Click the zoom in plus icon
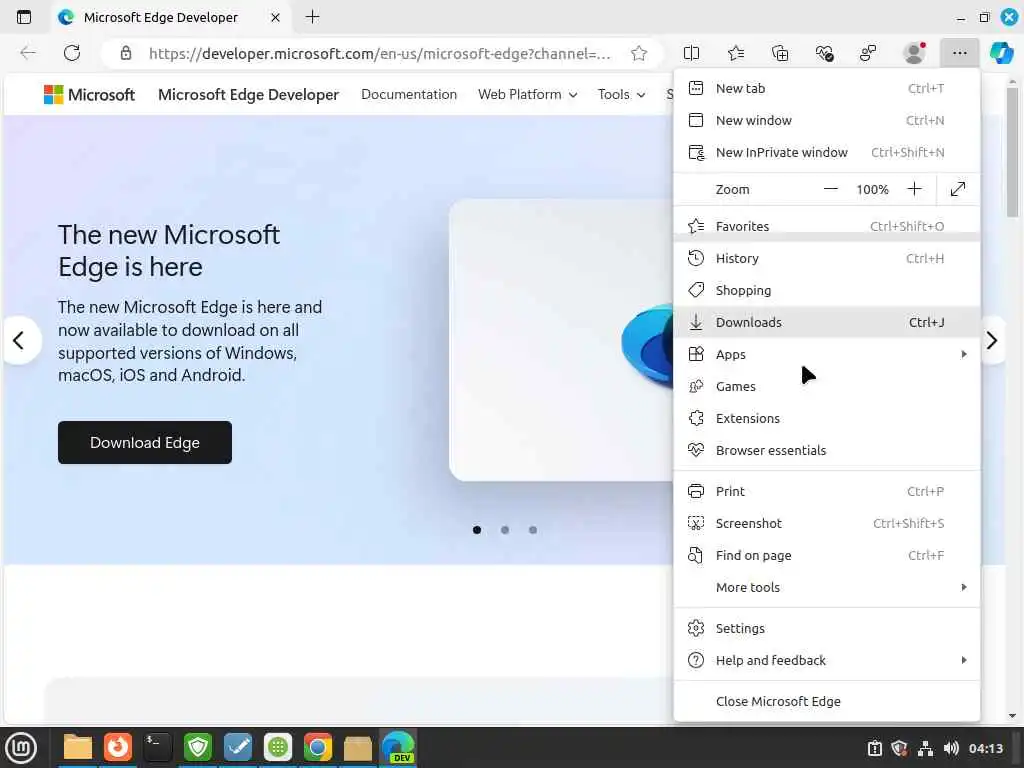The image size is (1024, 768). click(x=914, y=189)
